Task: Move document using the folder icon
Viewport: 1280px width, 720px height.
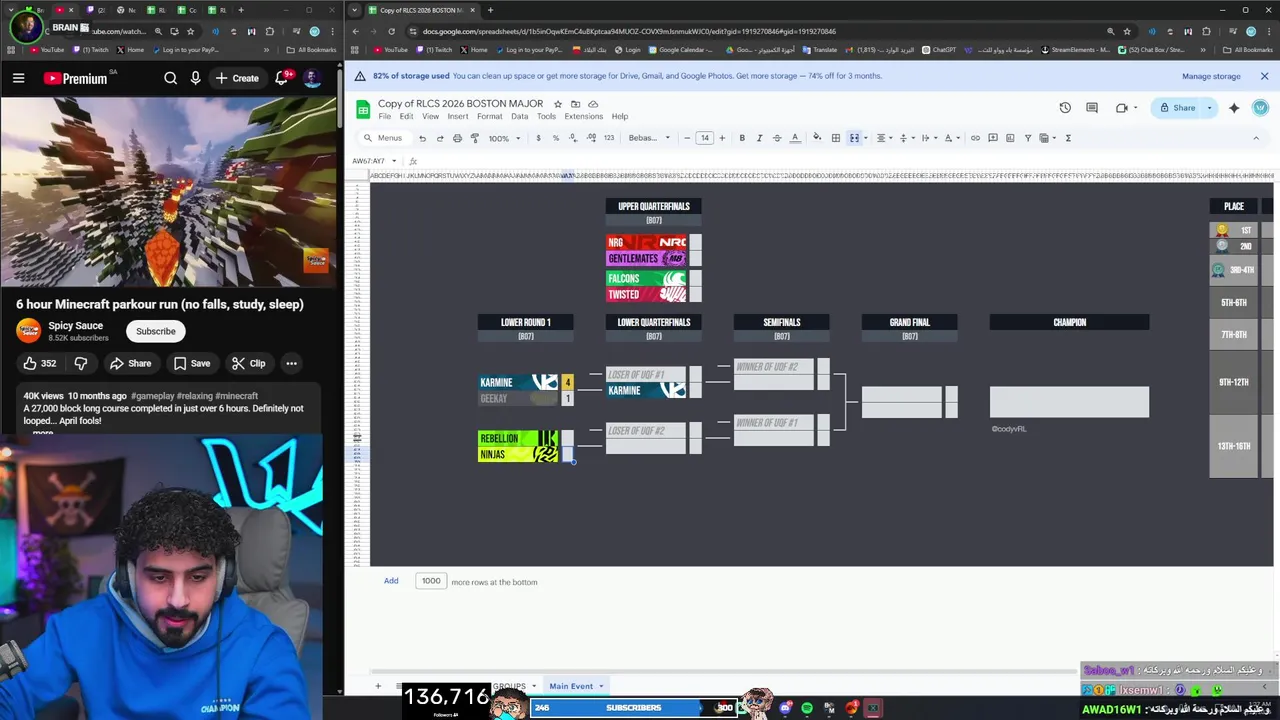Action: 575,104
